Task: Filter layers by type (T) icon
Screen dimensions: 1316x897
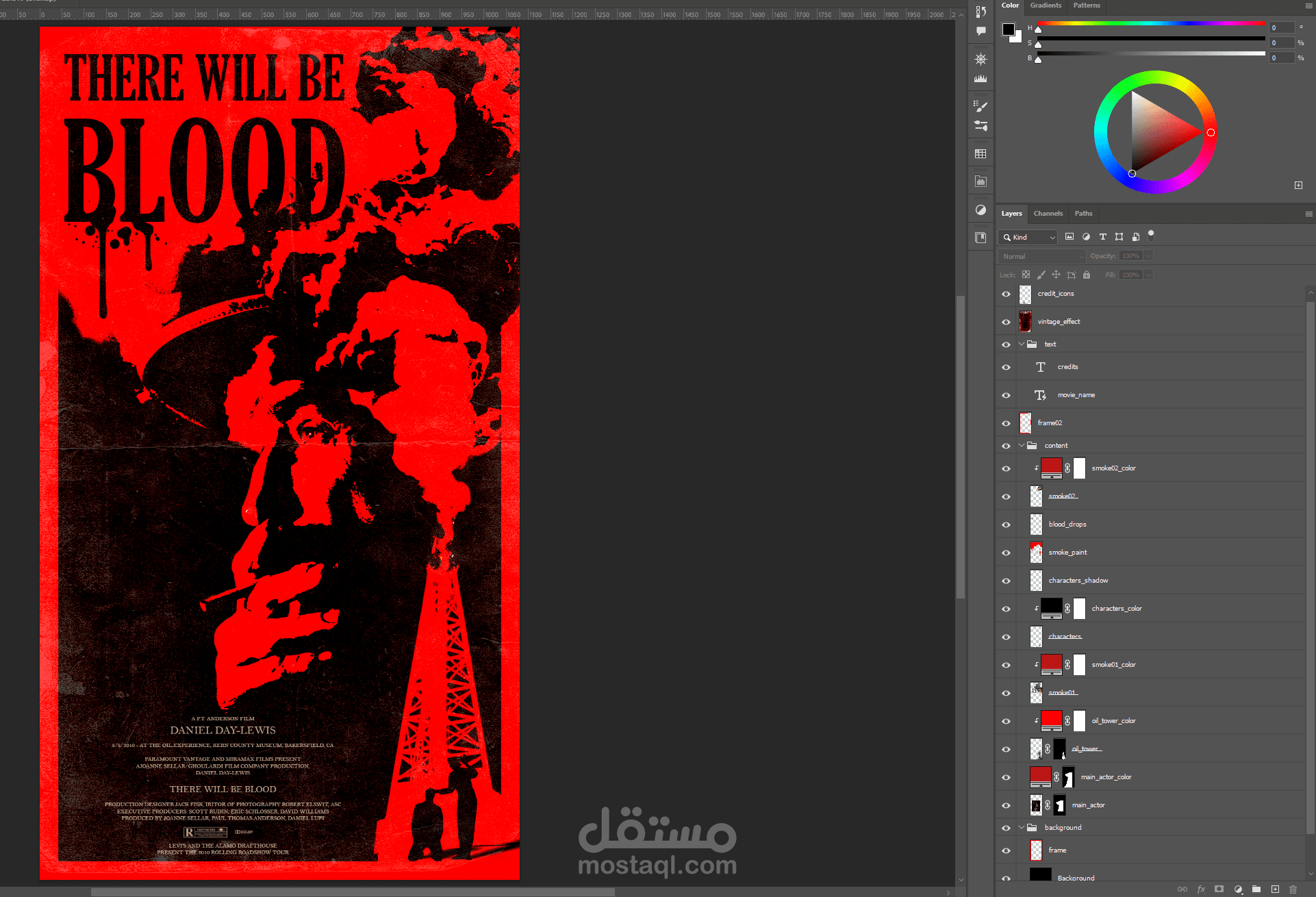Action: [1102, 237]
